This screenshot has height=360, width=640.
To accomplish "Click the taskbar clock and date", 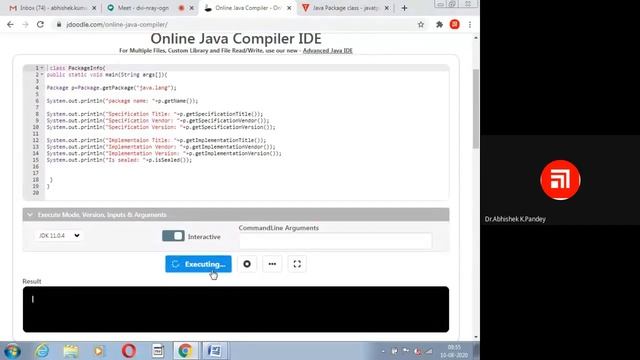I will pos(454,351).
